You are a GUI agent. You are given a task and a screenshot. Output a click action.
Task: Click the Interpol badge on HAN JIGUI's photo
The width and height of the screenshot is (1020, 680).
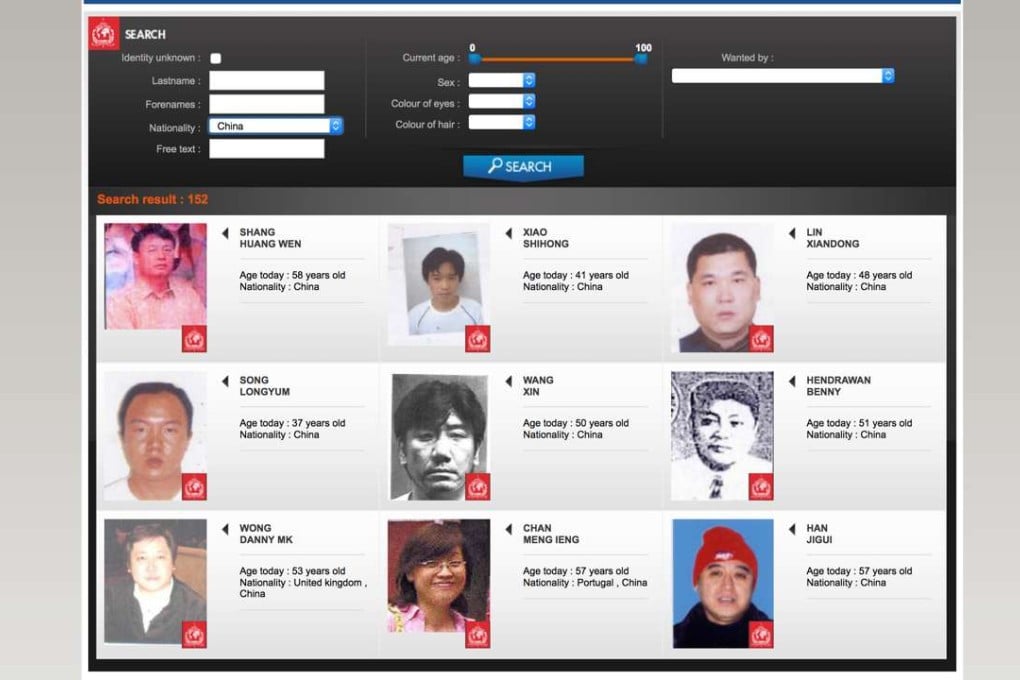click(x=762, y=632)
